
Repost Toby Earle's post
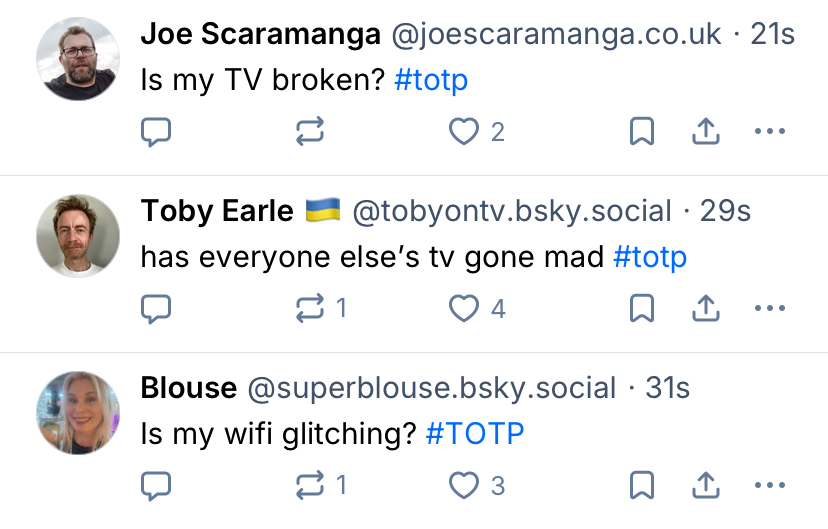311,308
